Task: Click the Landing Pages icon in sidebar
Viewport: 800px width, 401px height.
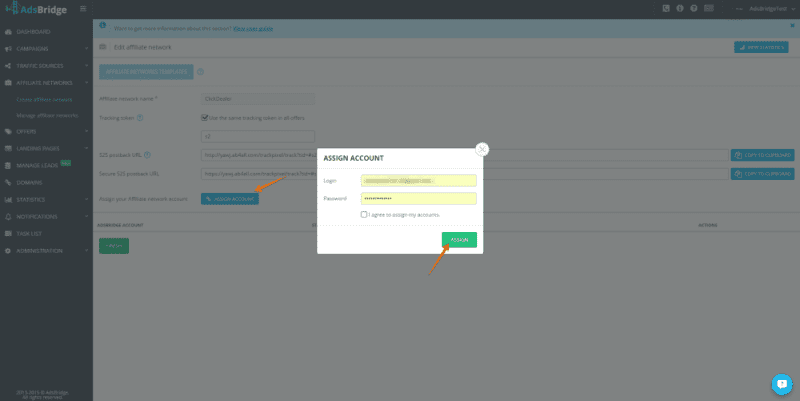Action: coord(8,148)
